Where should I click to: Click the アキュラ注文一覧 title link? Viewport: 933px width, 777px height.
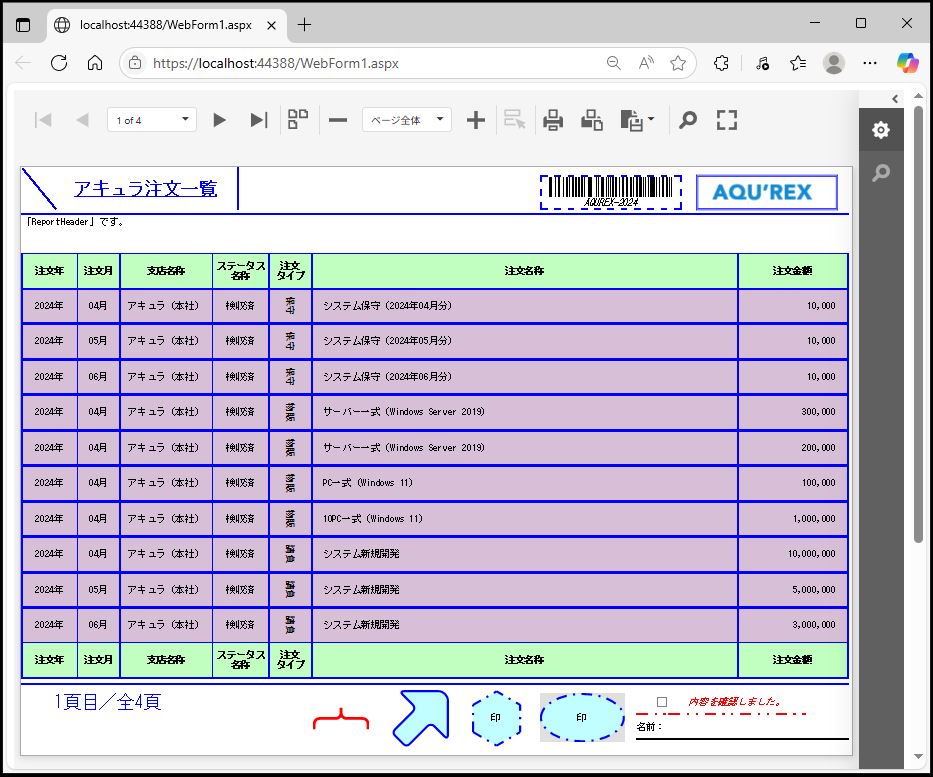[x=145, y=188]
